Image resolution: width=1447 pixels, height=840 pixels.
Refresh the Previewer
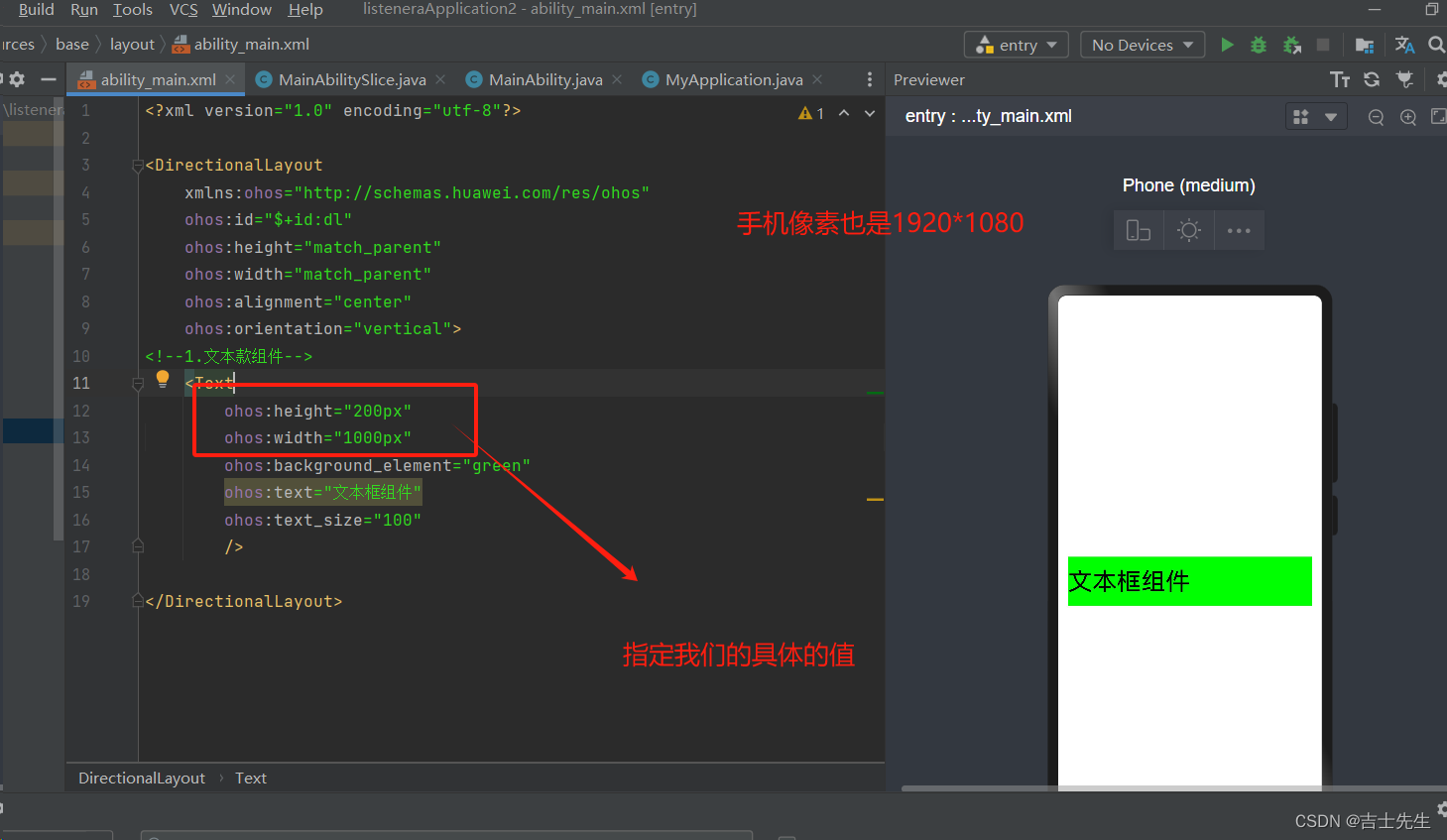tap(1372, 79)
